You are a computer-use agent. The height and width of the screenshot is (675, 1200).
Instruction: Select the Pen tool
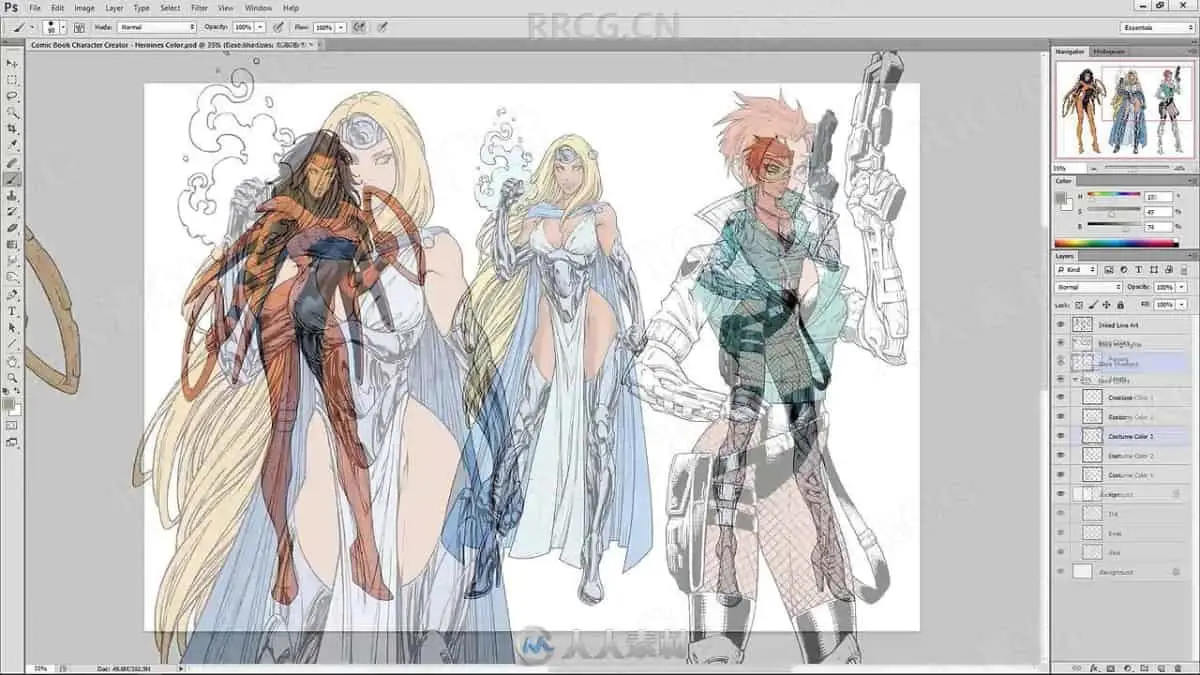(x=12, y=295)
